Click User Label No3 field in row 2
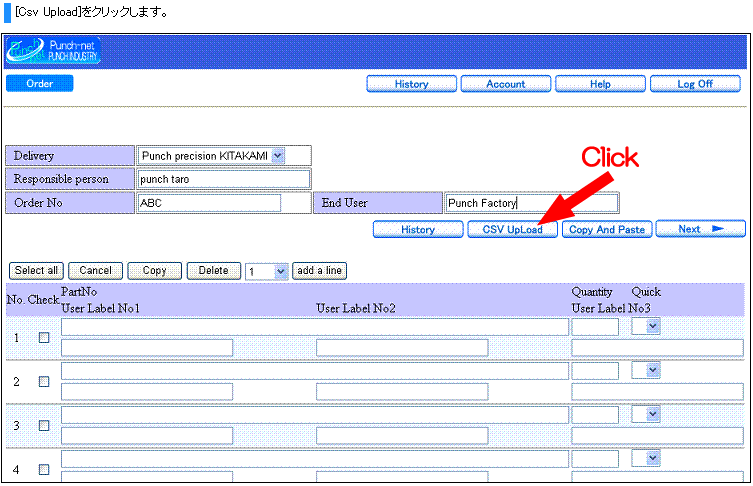 pyautogui.click(x=657, y=391)
